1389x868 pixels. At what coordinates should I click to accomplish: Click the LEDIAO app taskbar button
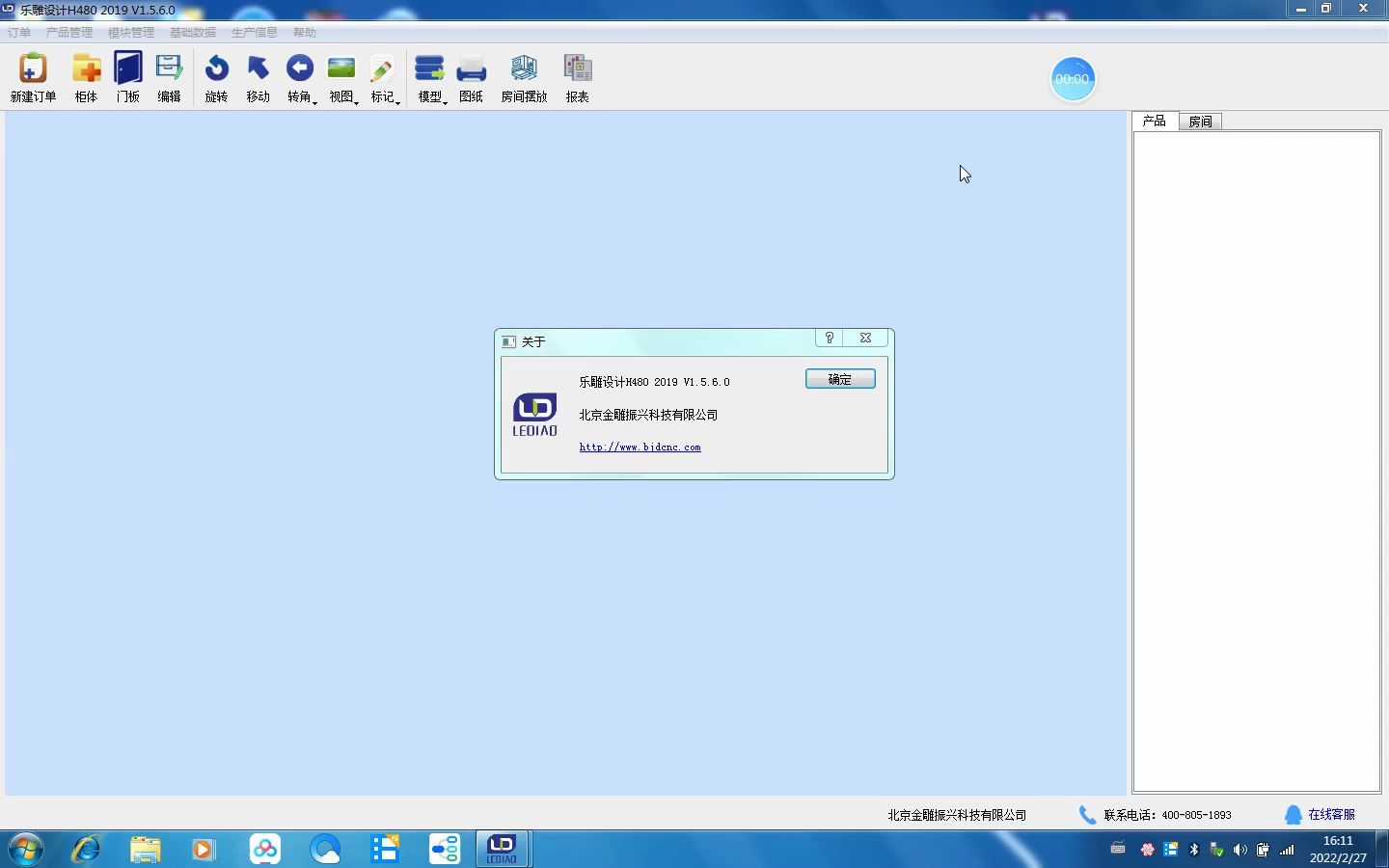pyautogui.click(x=502, y=849)
